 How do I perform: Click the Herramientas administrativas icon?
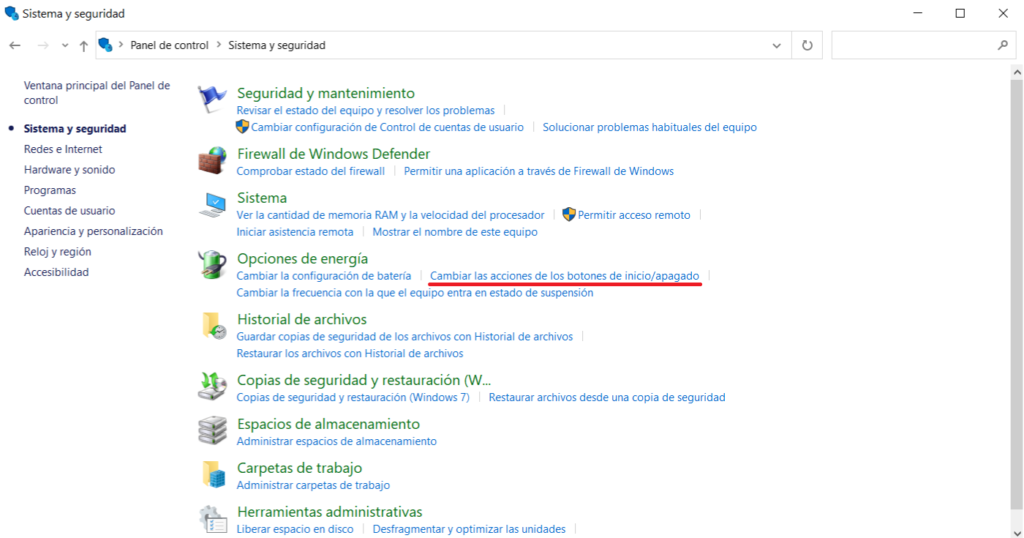click(x=212, y=519)
